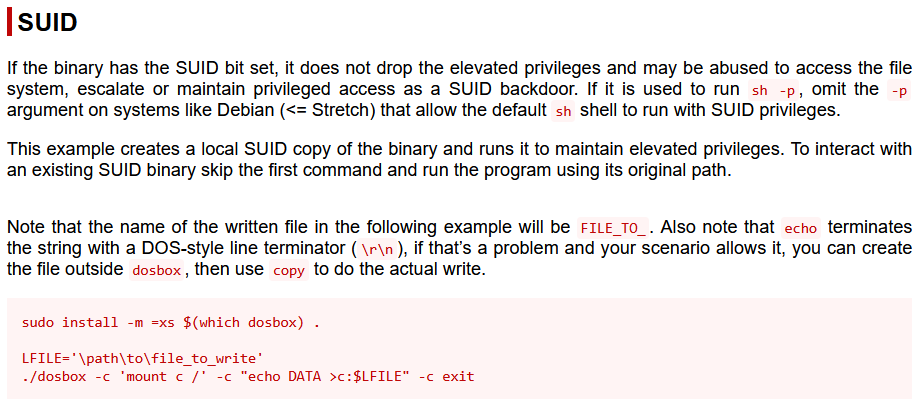Click the red bar beside SUID heading
This screenshot has width=919, height=406.
tap(9, 23)
